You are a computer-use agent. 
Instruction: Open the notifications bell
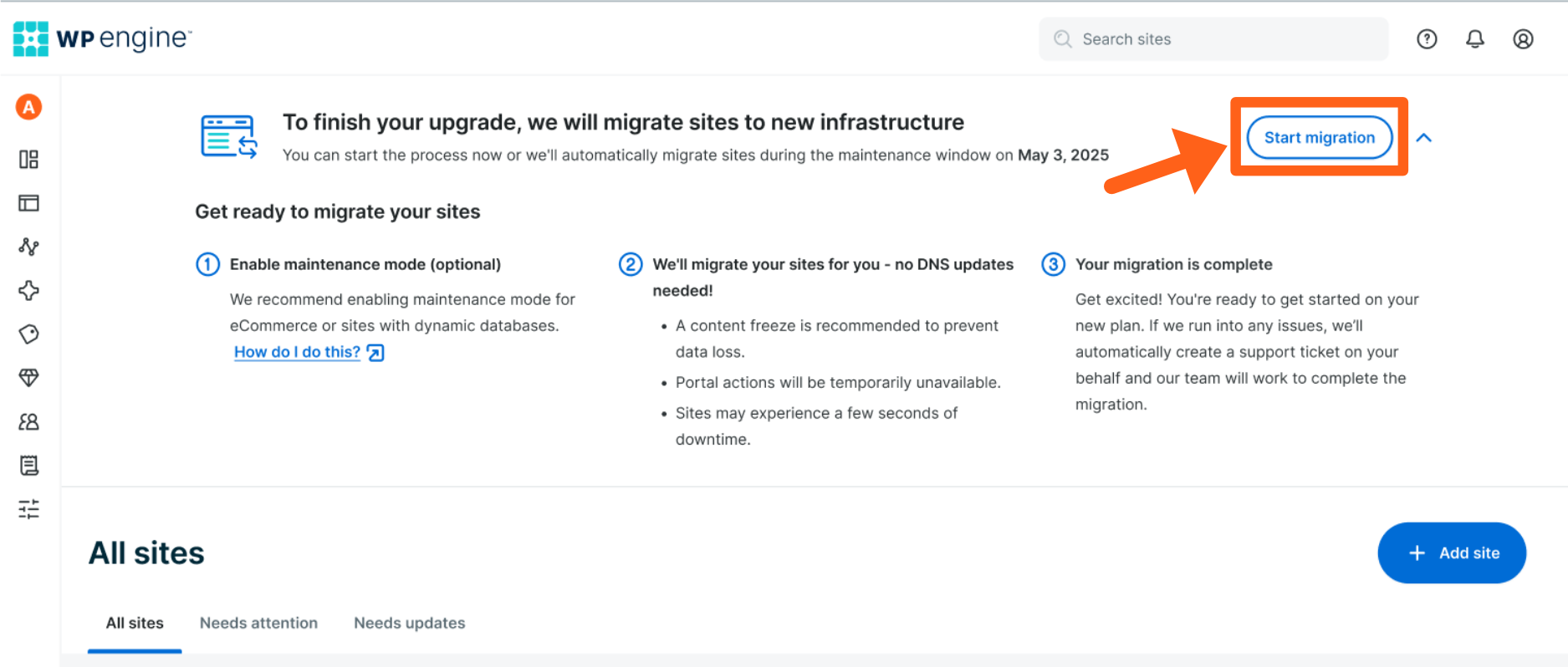(x=1475, y=39)
